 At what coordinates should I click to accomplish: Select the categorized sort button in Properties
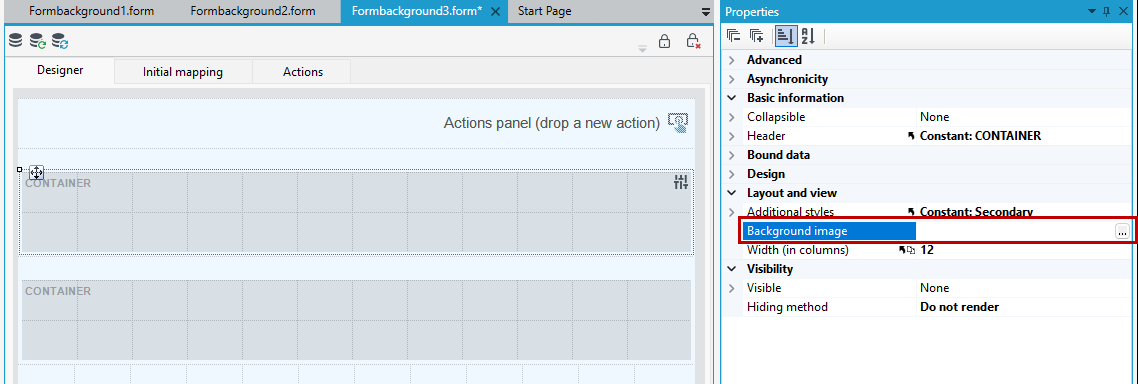tap(785, 36)
